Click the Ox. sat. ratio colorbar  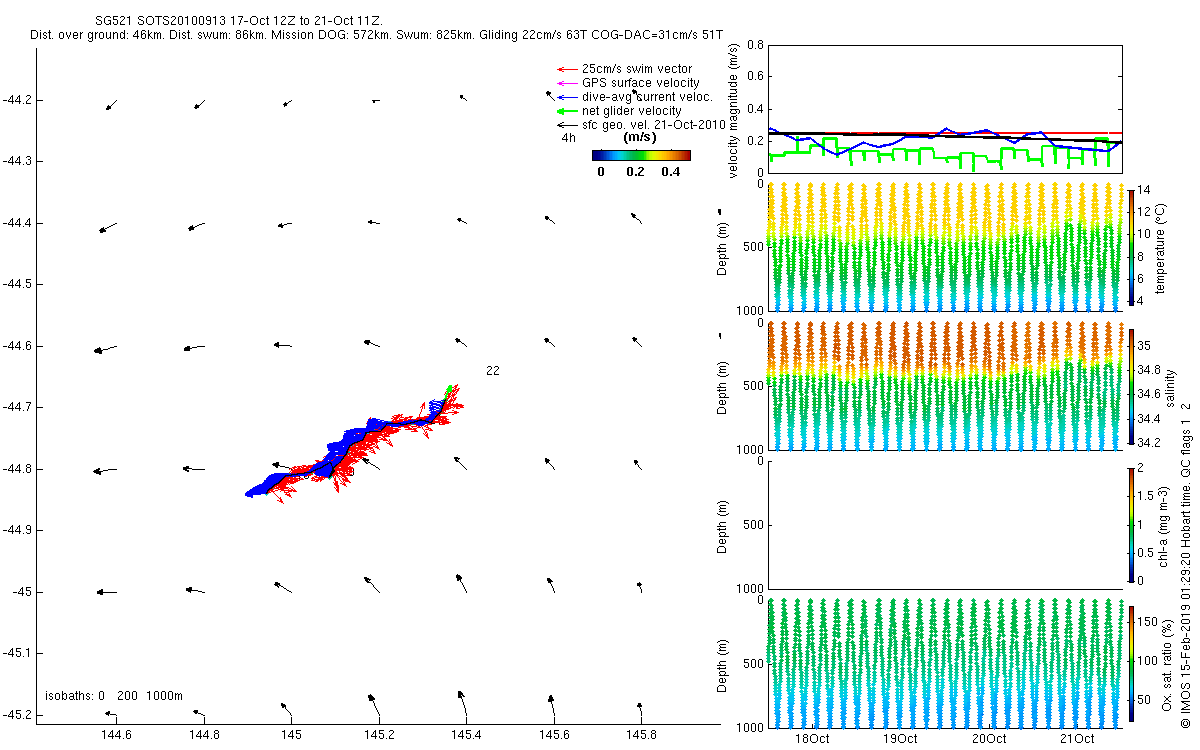click(1131, 662)
